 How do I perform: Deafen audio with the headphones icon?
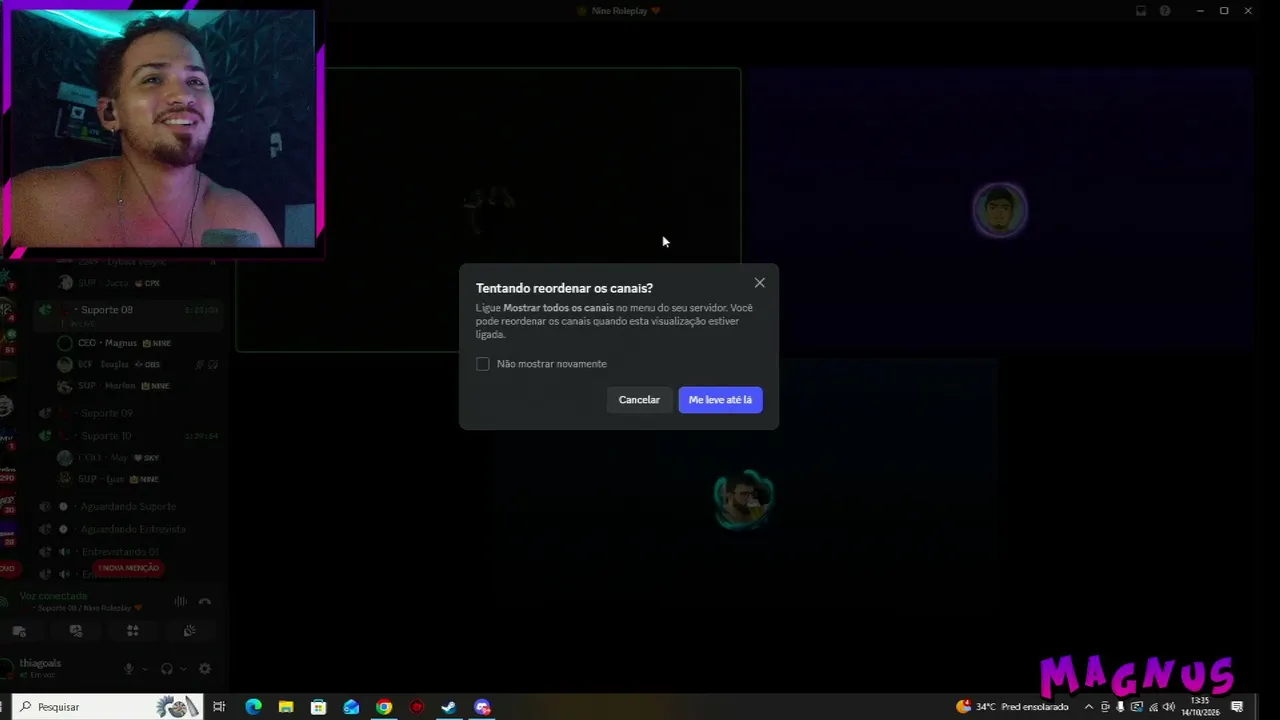click(167, 669)
